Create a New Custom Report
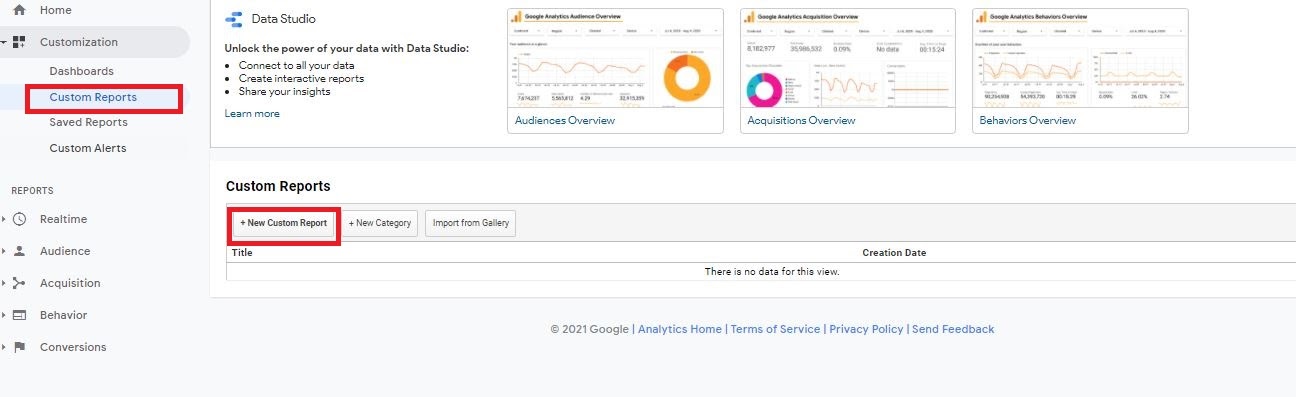 (284, 223)
